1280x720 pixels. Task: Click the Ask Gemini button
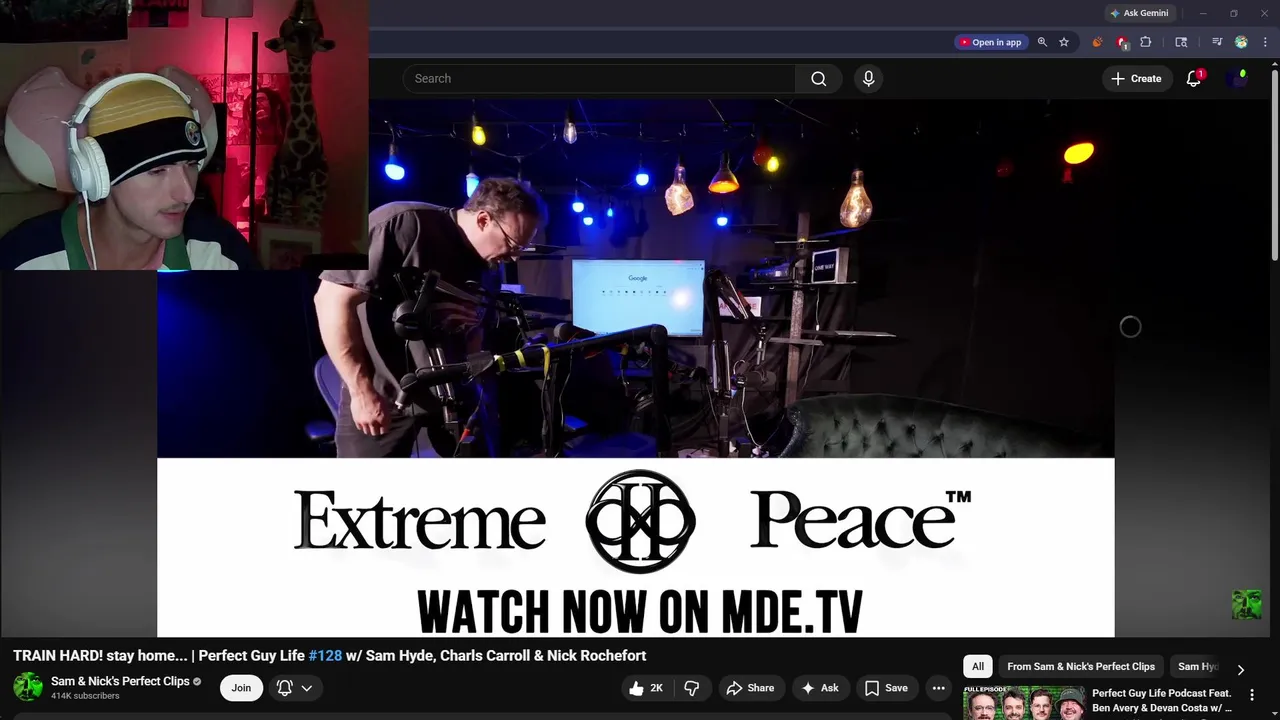click(x=1139, y=13)
